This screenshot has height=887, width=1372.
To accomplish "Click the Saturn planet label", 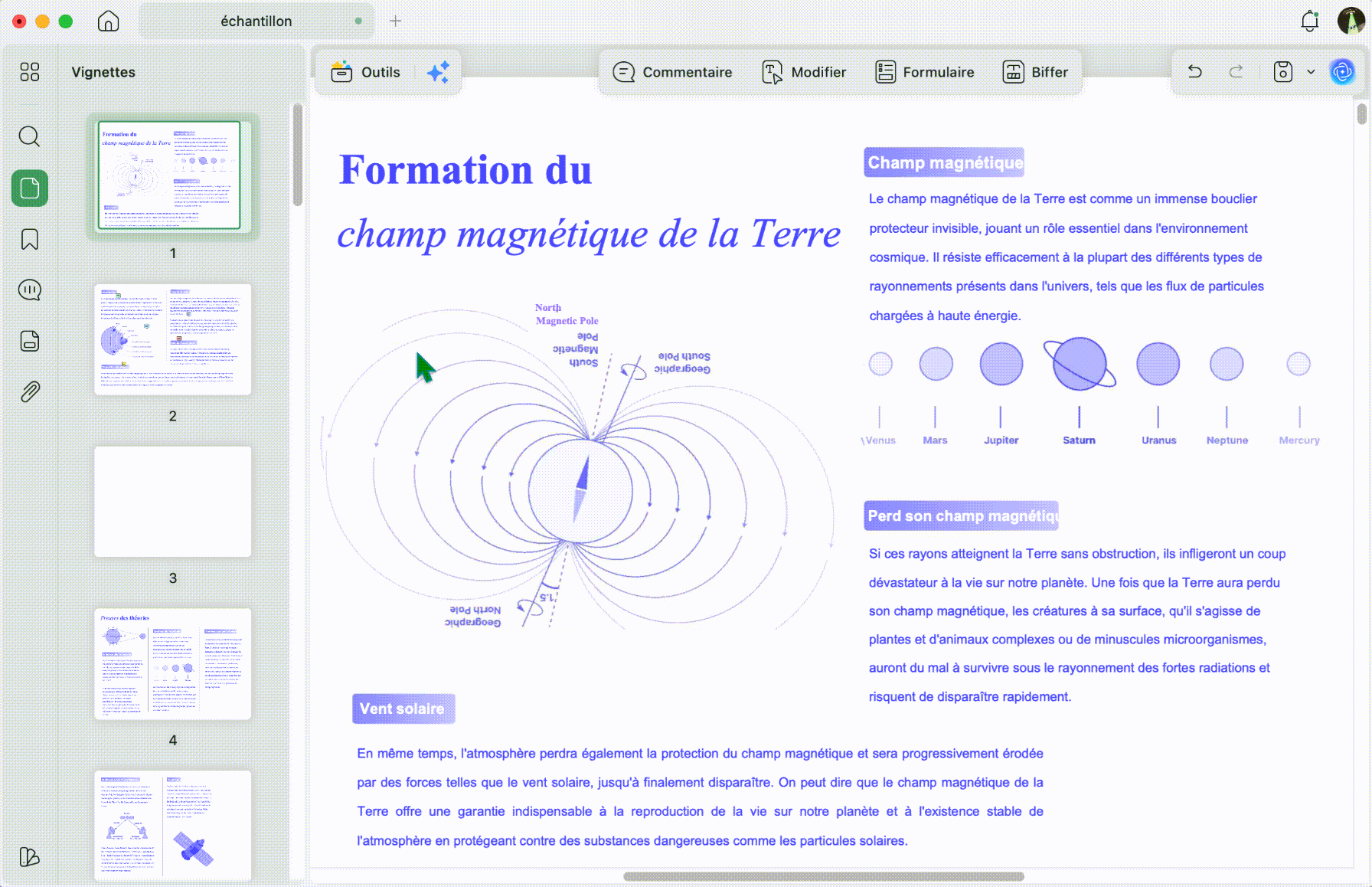I will click(1079, 440).
